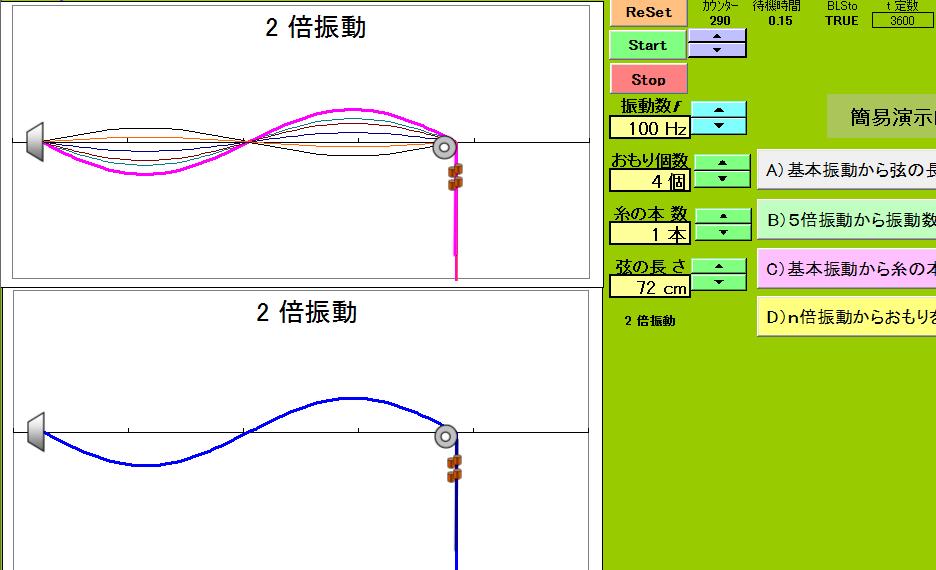Click the pulley wheel icon in upper chart
The image size is (936, 570).
pos(445,147)
